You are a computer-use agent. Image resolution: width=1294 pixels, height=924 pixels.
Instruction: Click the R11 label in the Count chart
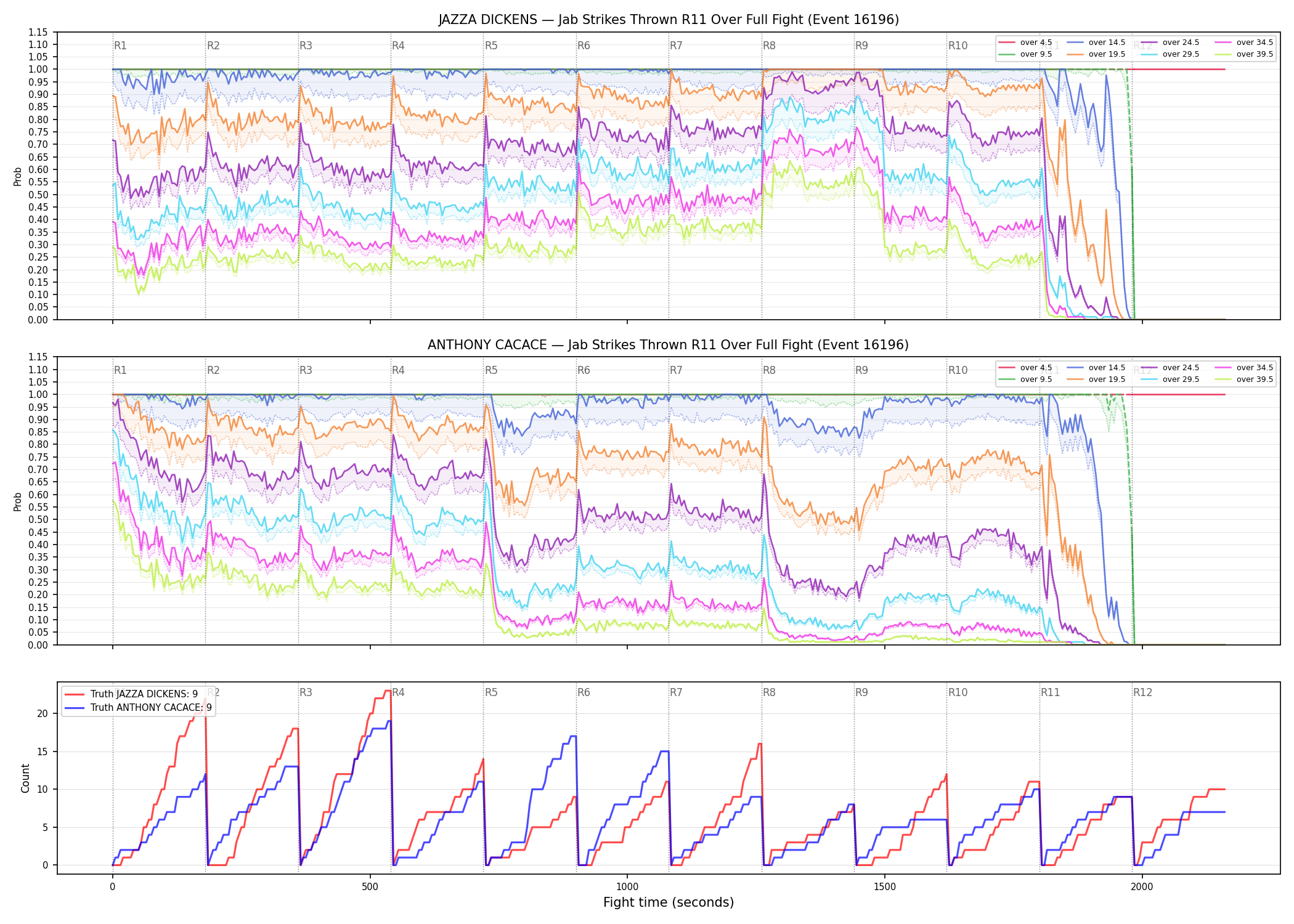(1051, 692)
